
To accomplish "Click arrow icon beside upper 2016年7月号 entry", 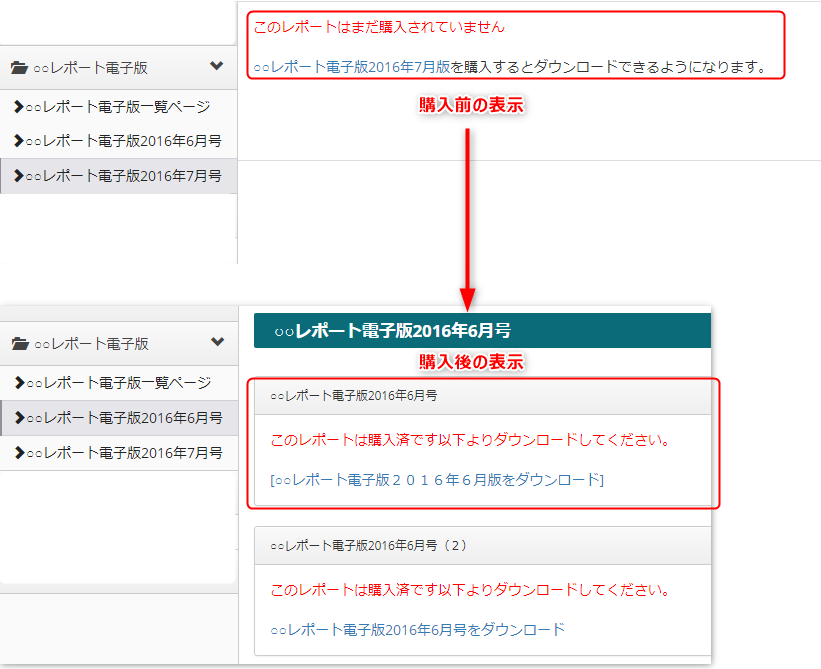I will [x=19, y=176].
